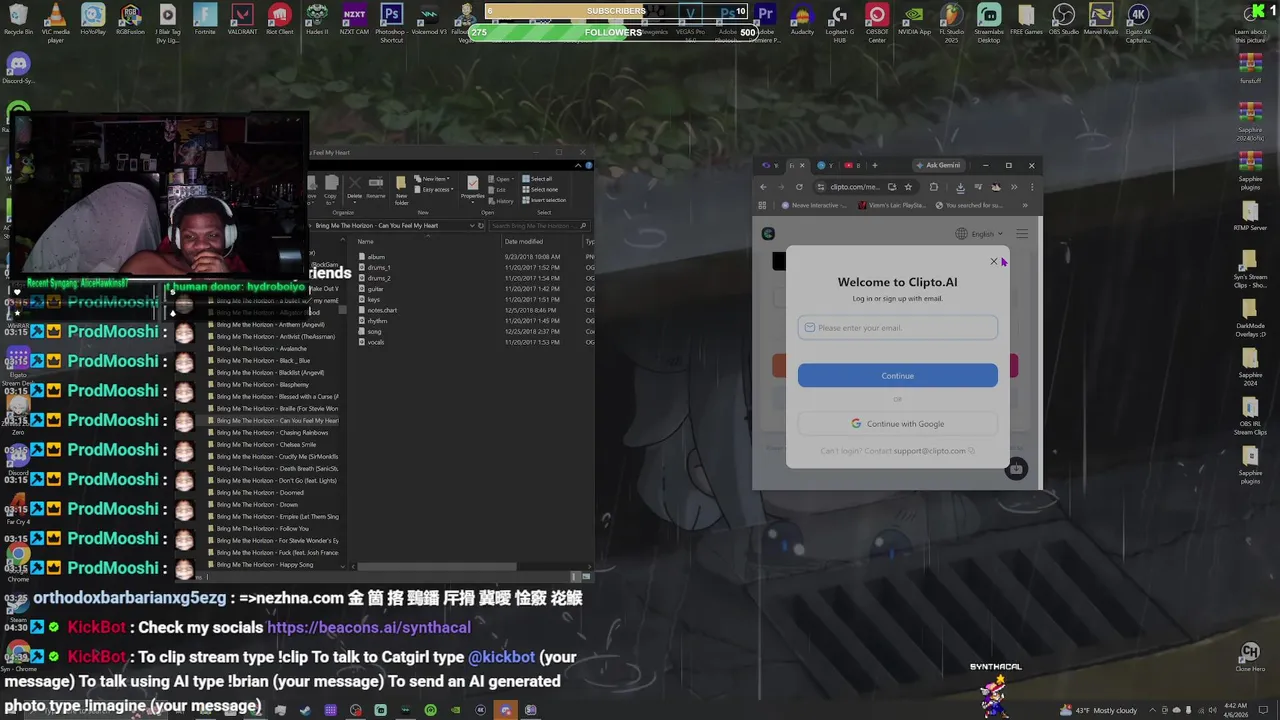Open Chrome downloads icon
The height and width of the screenshot is (720, 1280).
click(960, 187)
